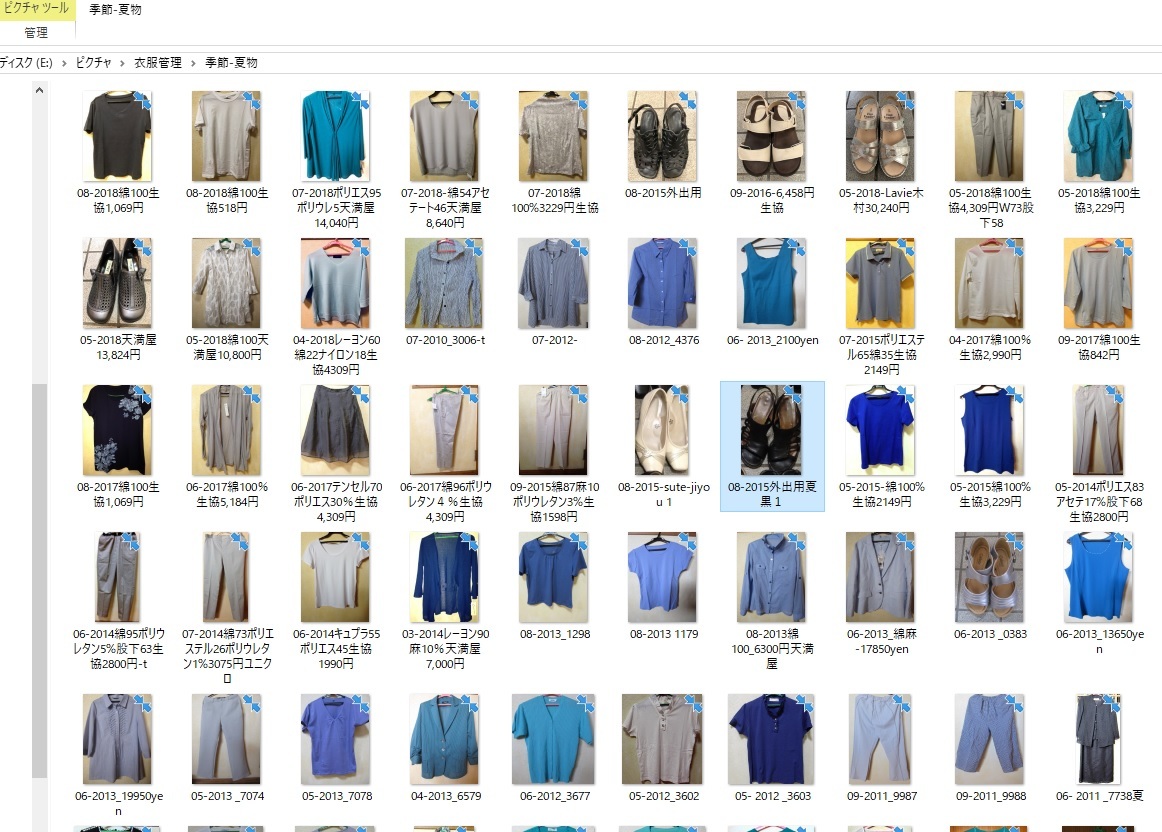Click the scroll-up arrow of the side scrollbar
The width and height of the screenshot is (1162, 832).
pyautogui.click(x=39, y=90)
